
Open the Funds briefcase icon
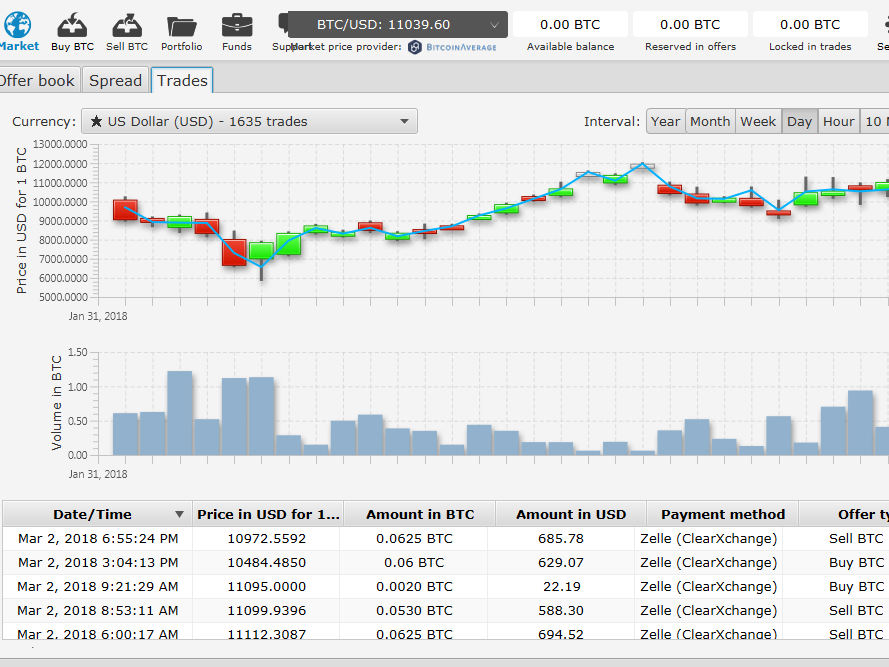tap(237, 26)
